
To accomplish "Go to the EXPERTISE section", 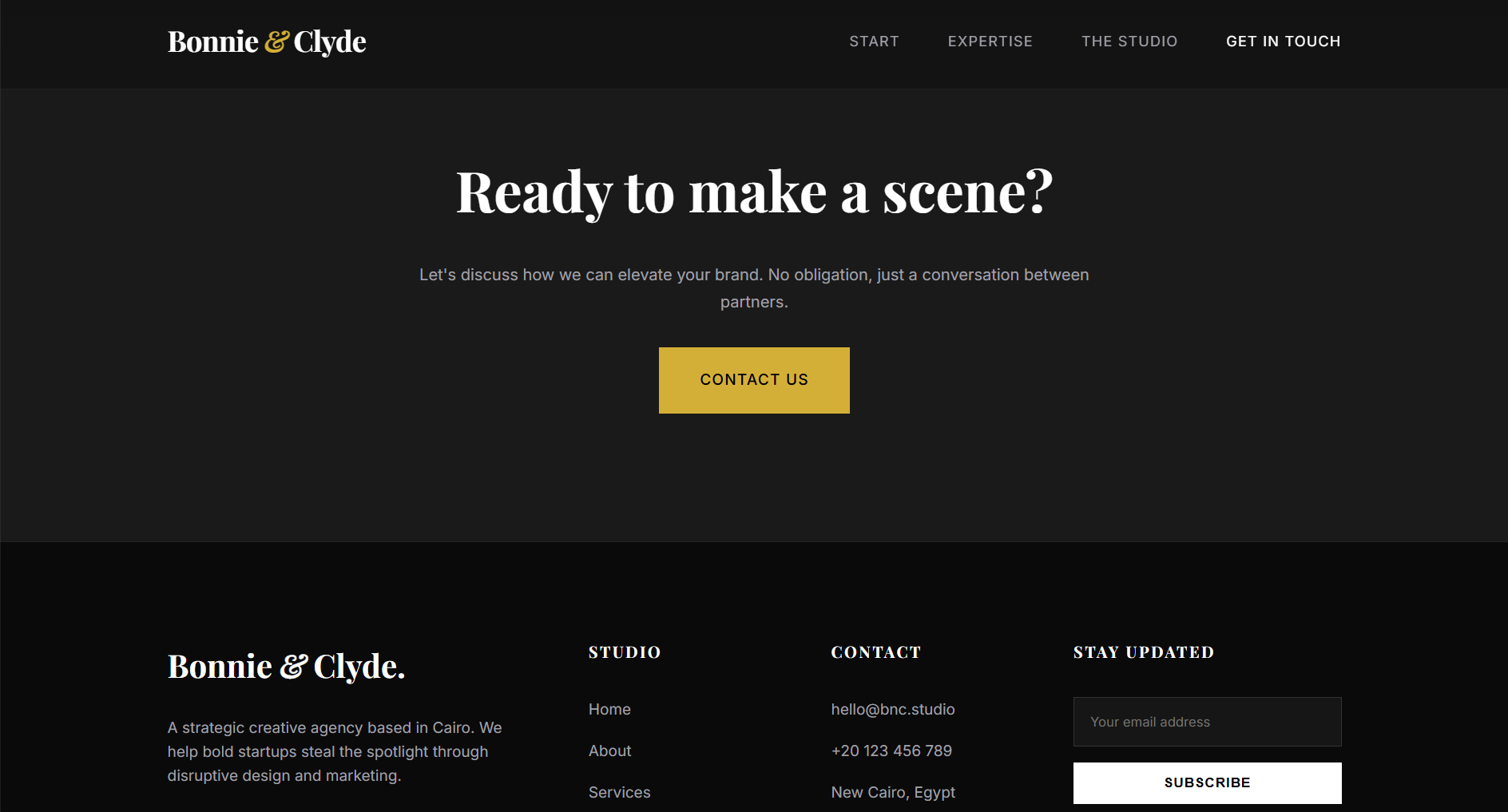I will pyautogui.click(x=990, y=42).
